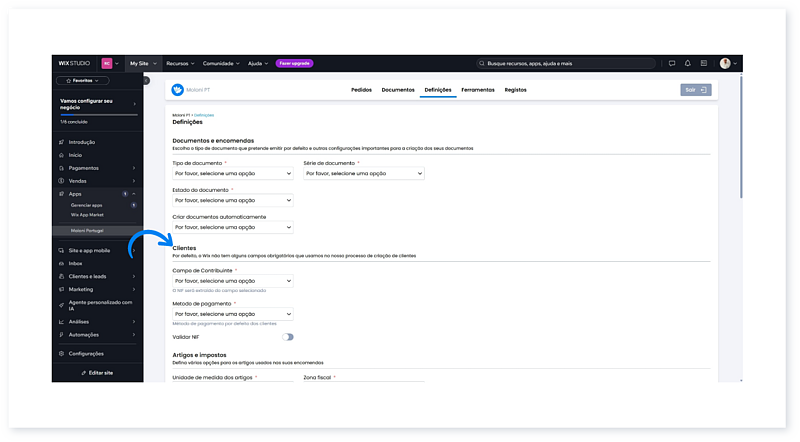800x442 pixels.
Task: Collapse the Apps section in sidebar
Action: pyautogui.click(x=135, y=193)
